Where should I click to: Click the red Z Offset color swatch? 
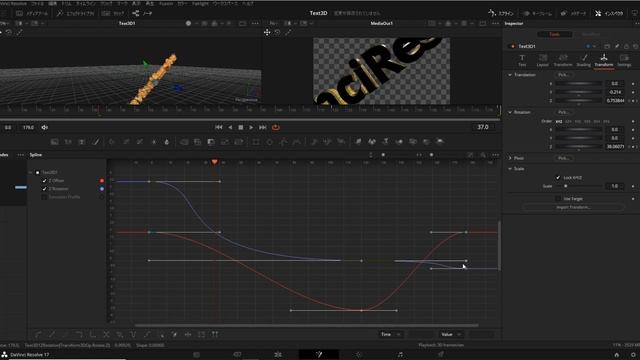coord(102,180)
